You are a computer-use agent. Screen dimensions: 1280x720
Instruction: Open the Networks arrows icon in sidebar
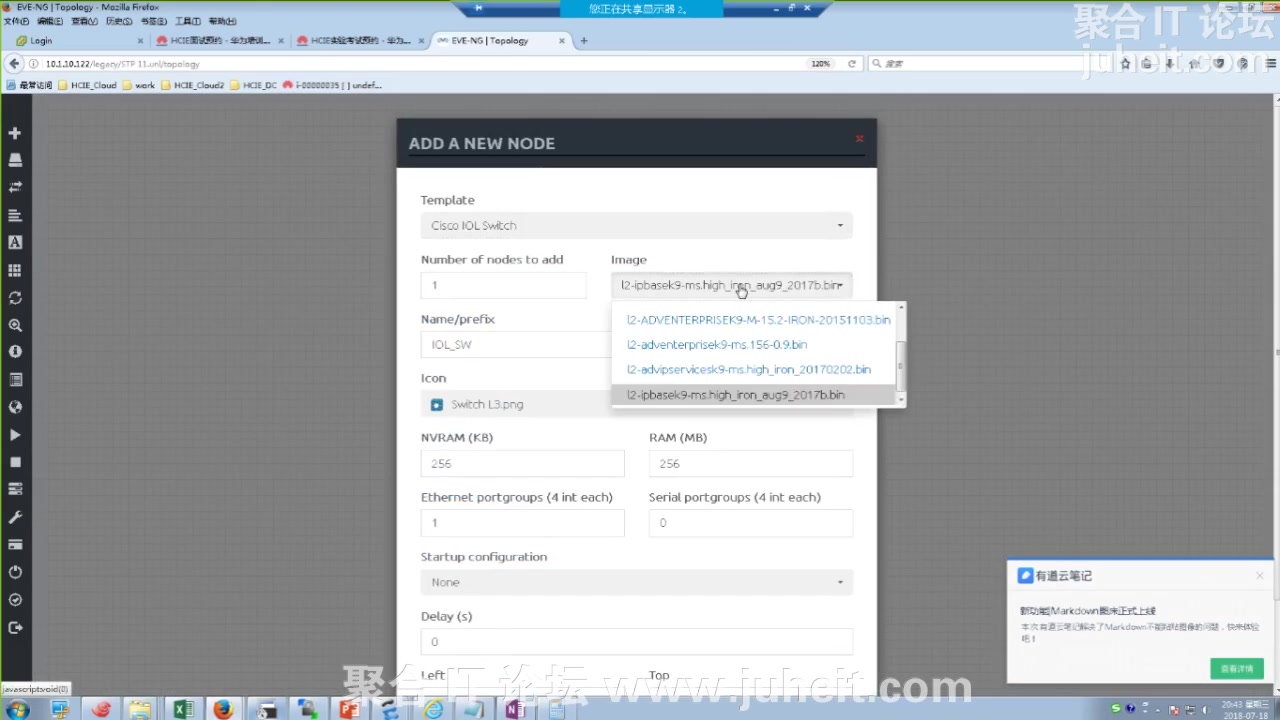click(x=15, y=187)
